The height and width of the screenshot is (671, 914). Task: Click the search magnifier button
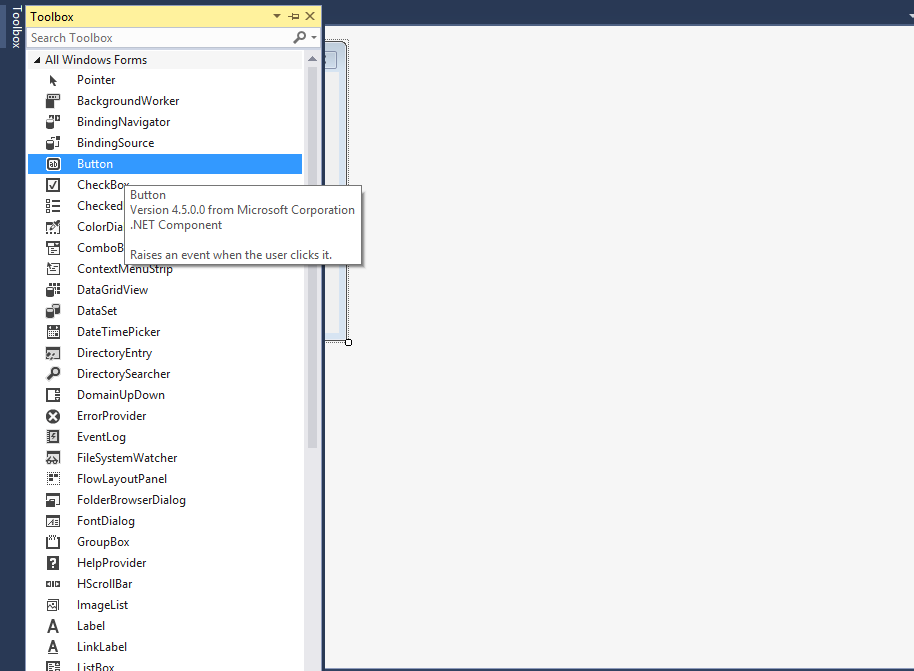click(300, 38)
